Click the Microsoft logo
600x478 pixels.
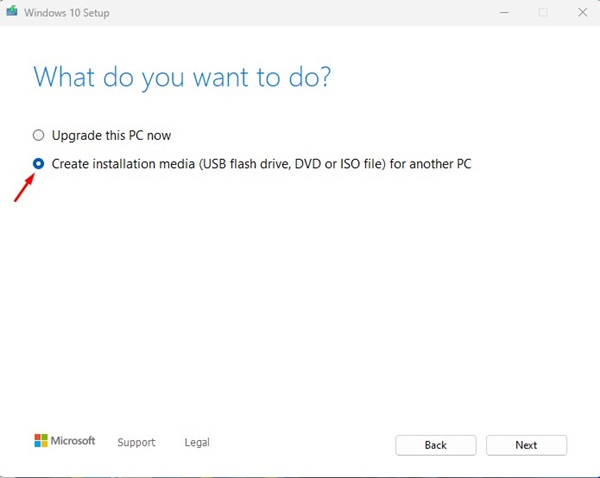coord(65,440)
